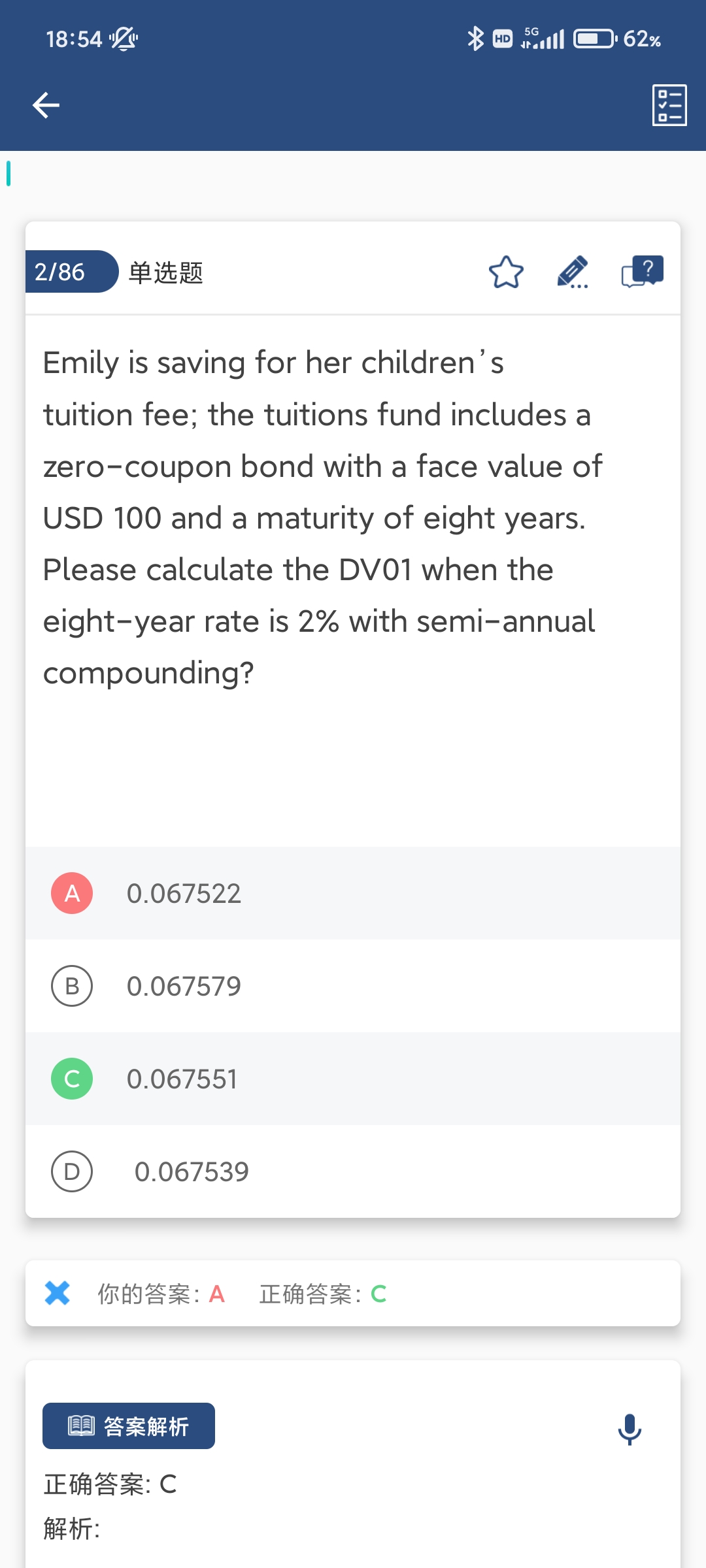Viewport: 706px width, 1568px height.
Task: Tap the back arrow icon
Action: click(46, 105)
